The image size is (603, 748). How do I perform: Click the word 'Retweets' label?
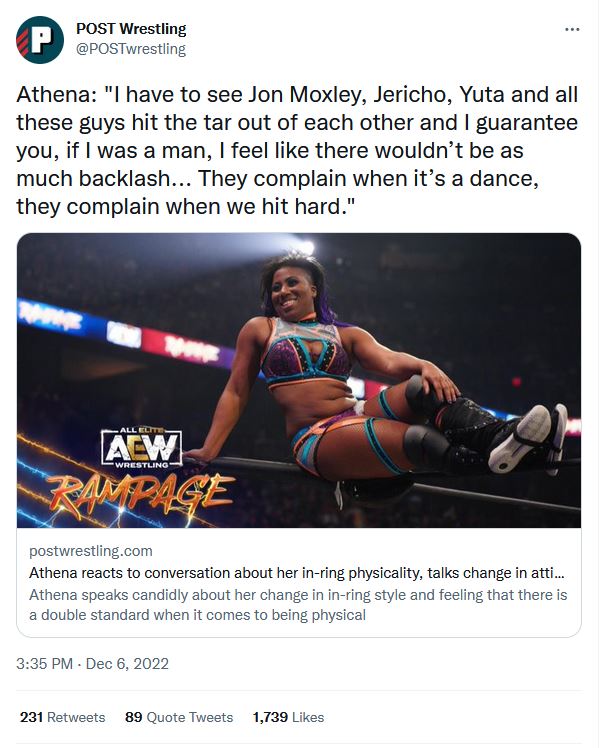pyautogui.click(x=76, y=717)
